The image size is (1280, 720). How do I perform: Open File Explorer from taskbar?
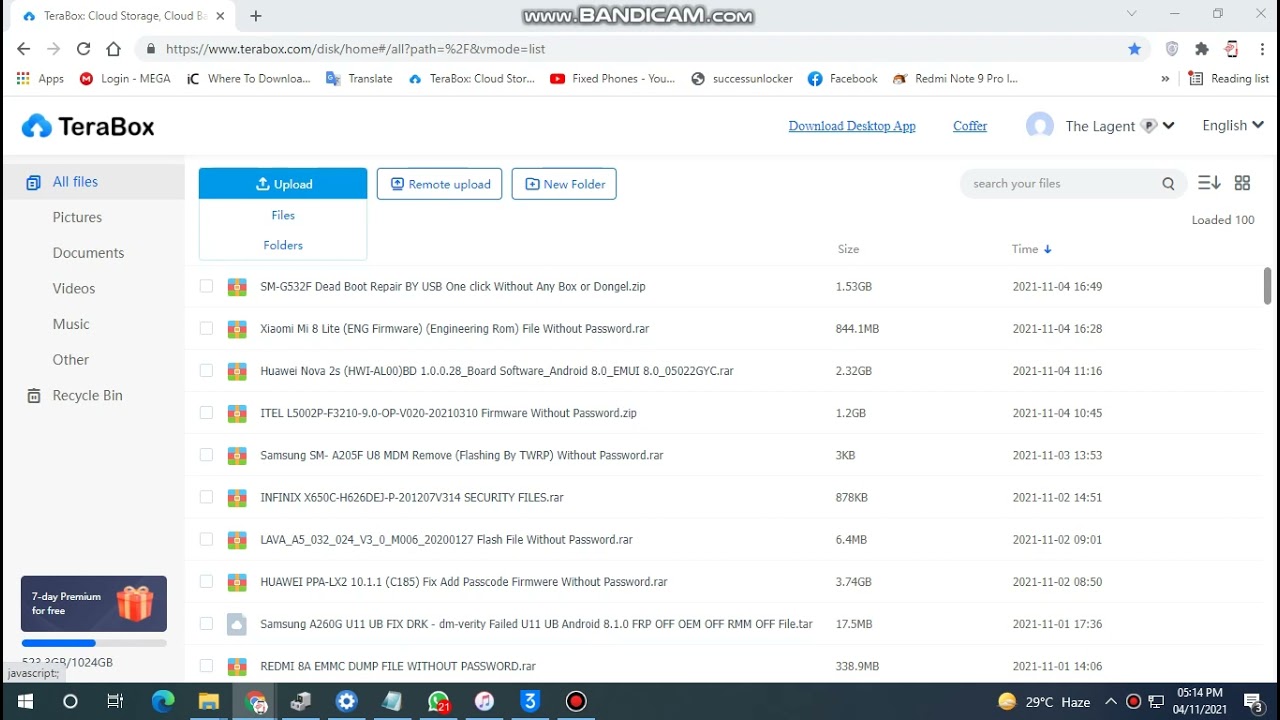pyautogui.click(x=209, y=702)
